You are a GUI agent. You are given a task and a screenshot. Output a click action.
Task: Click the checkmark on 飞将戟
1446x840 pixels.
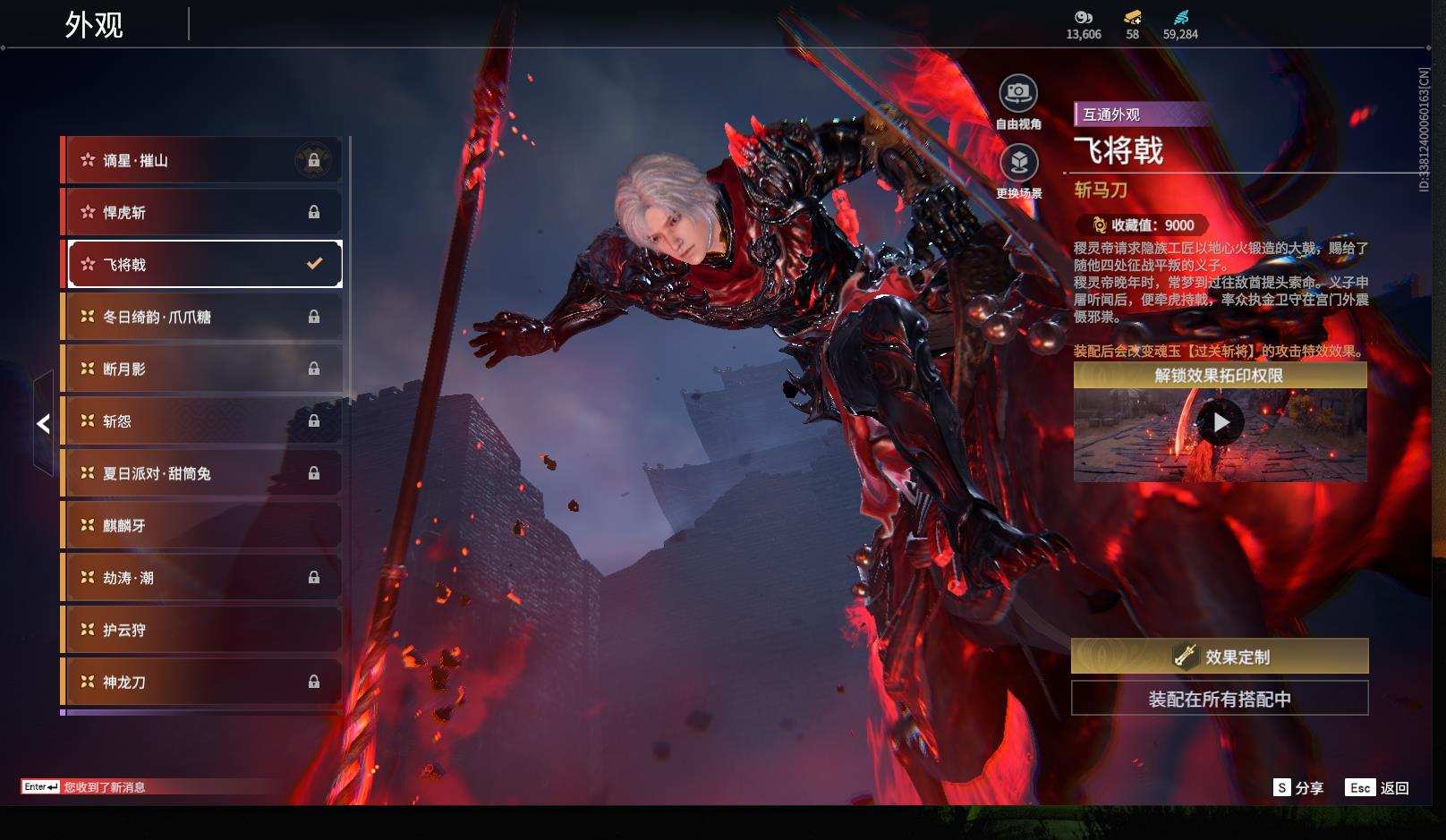click(314, 263)
